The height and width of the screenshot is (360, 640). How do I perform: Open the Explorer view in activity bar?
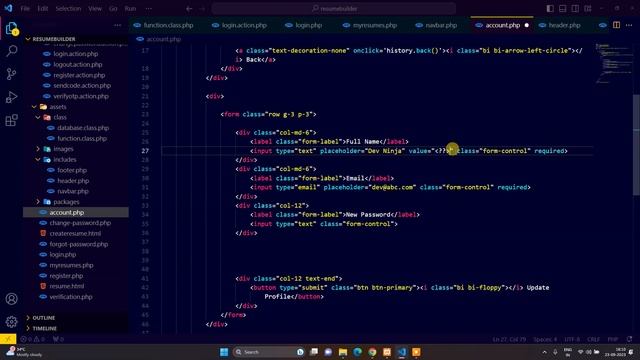tap(11, 29)
